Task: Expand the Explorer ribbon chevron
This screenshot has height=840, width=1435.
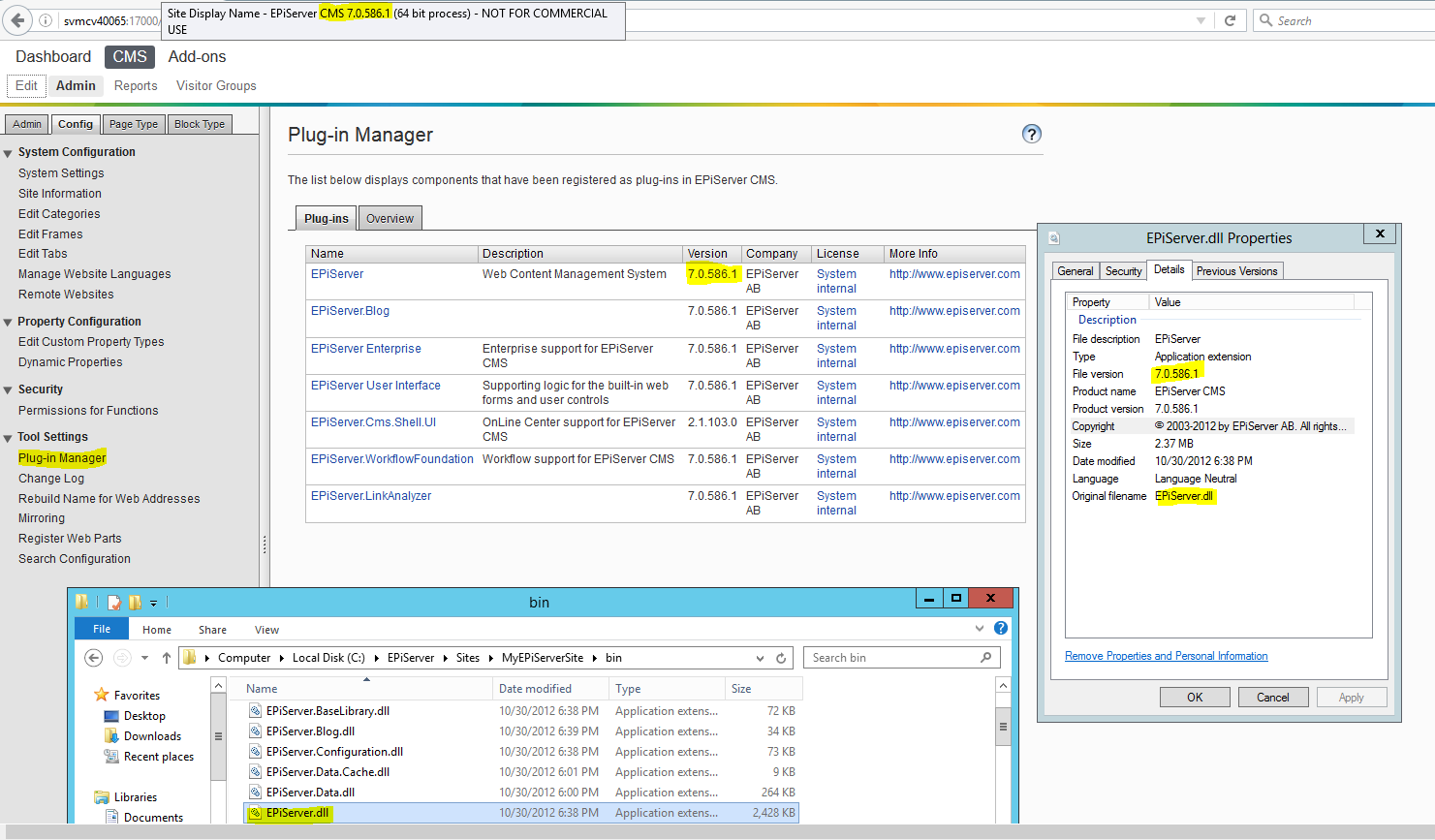Action: point(980,629)
